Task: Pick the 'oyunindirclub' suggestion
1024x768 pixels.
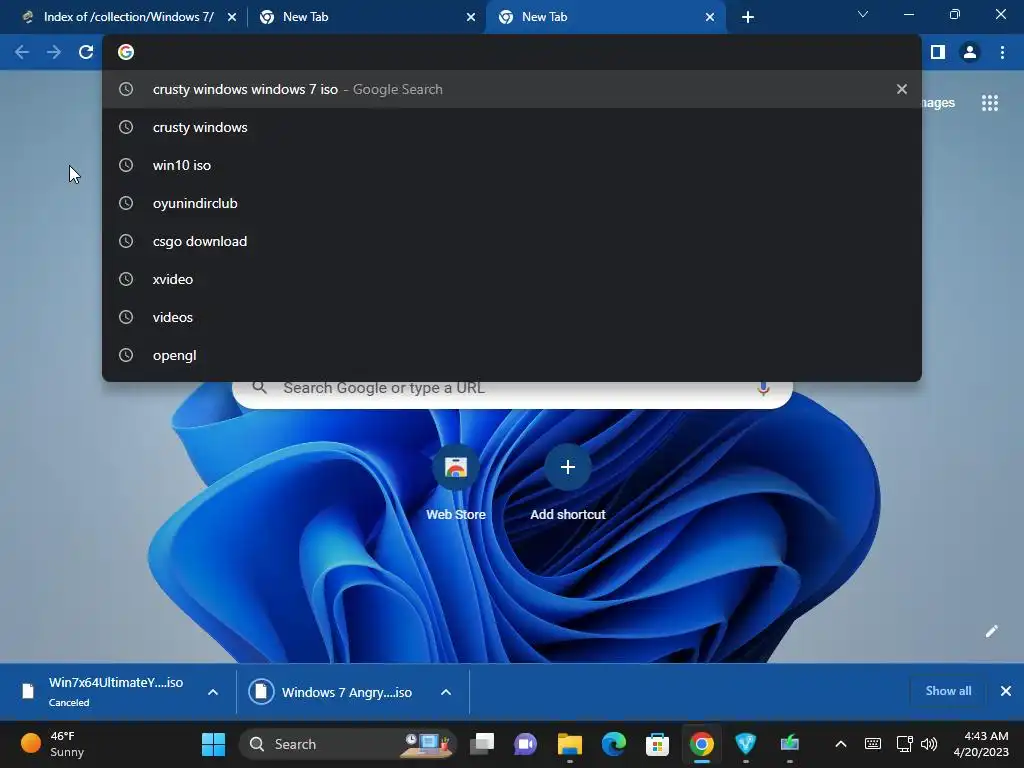Action: point(511,203)
